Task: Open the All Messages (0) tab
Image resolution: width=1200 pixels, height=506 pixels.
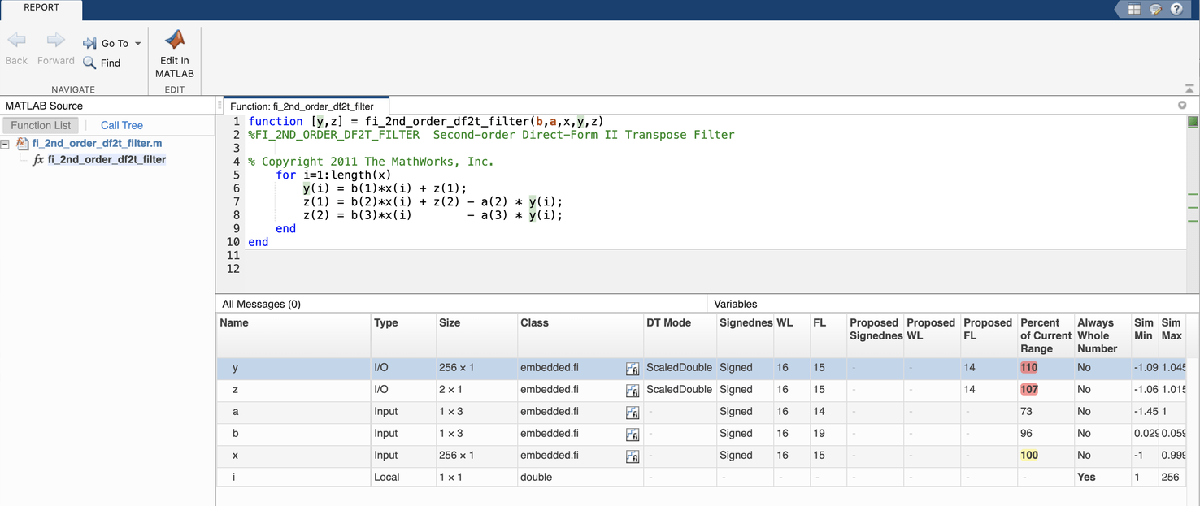Action: coord(262,304)
